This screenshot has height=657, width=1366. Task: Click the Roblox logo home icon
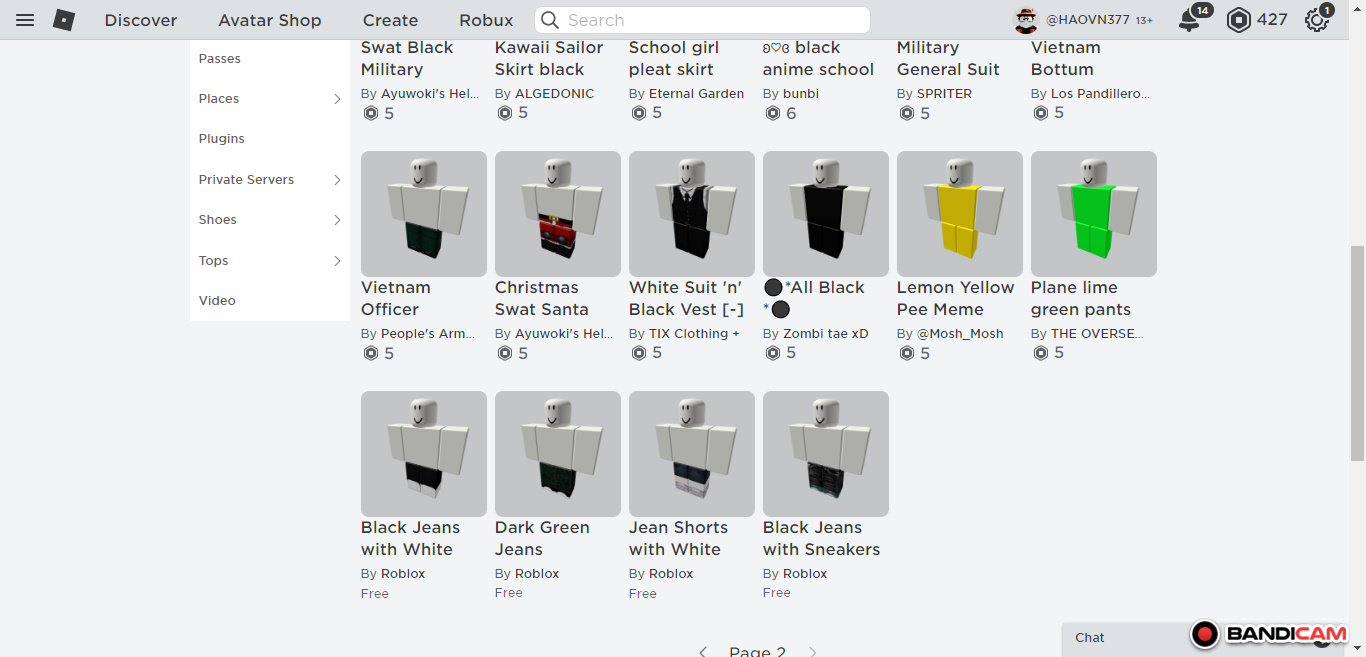click(64, 20)
